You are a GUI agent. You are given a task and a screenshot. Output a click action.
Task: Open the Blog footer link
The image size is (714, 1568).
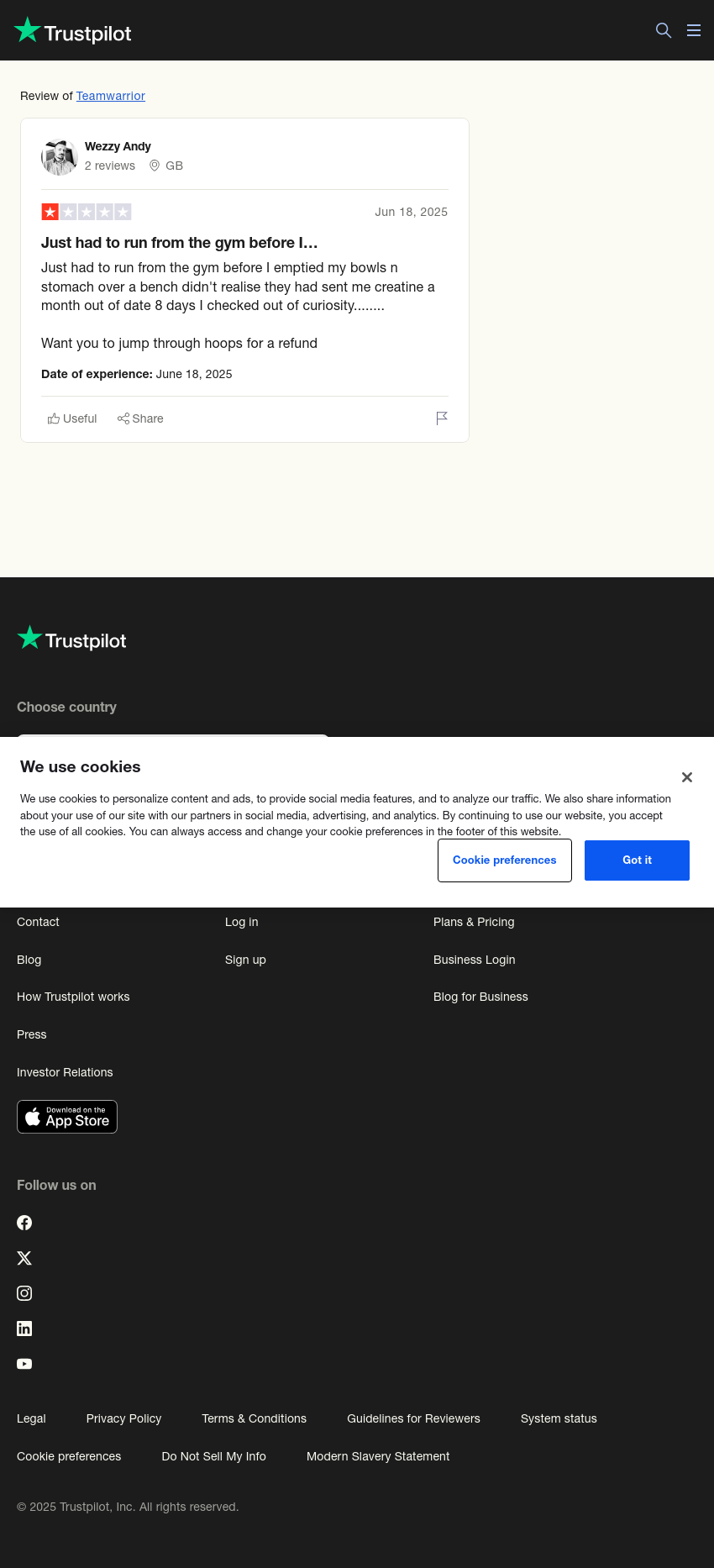(x=29, y=960)
